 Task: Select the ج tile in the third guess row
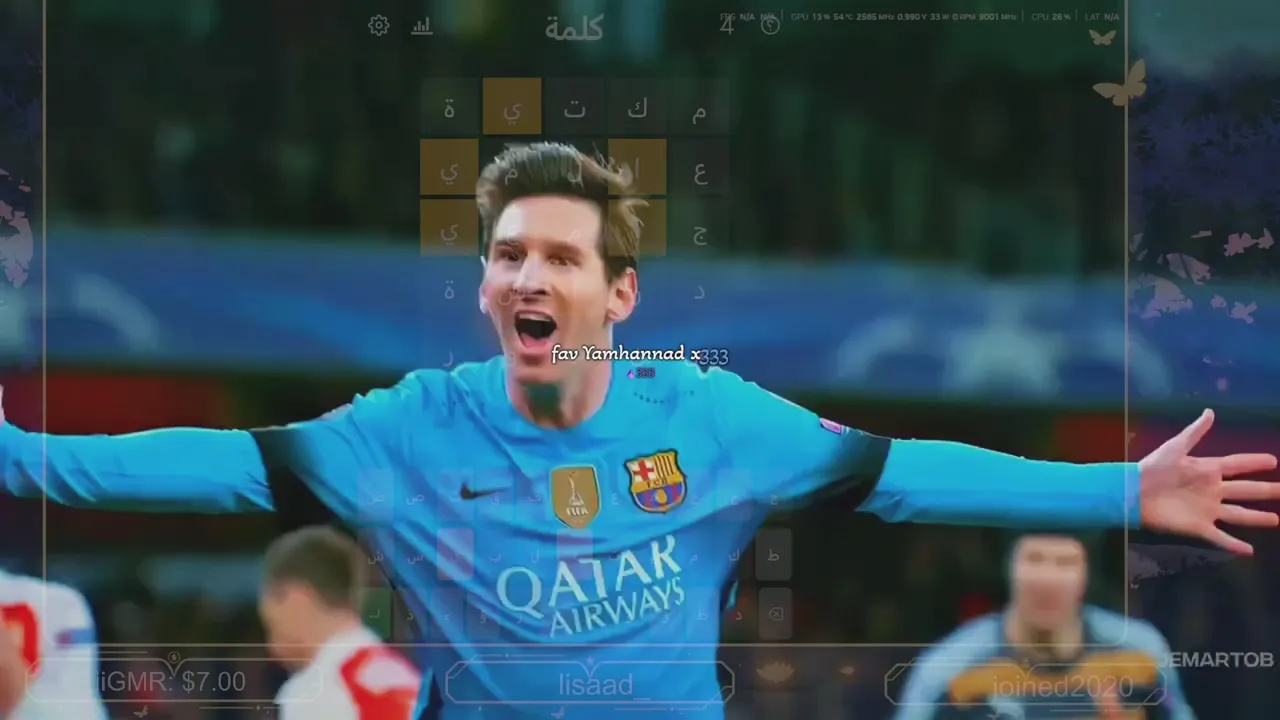pos(699,227)
